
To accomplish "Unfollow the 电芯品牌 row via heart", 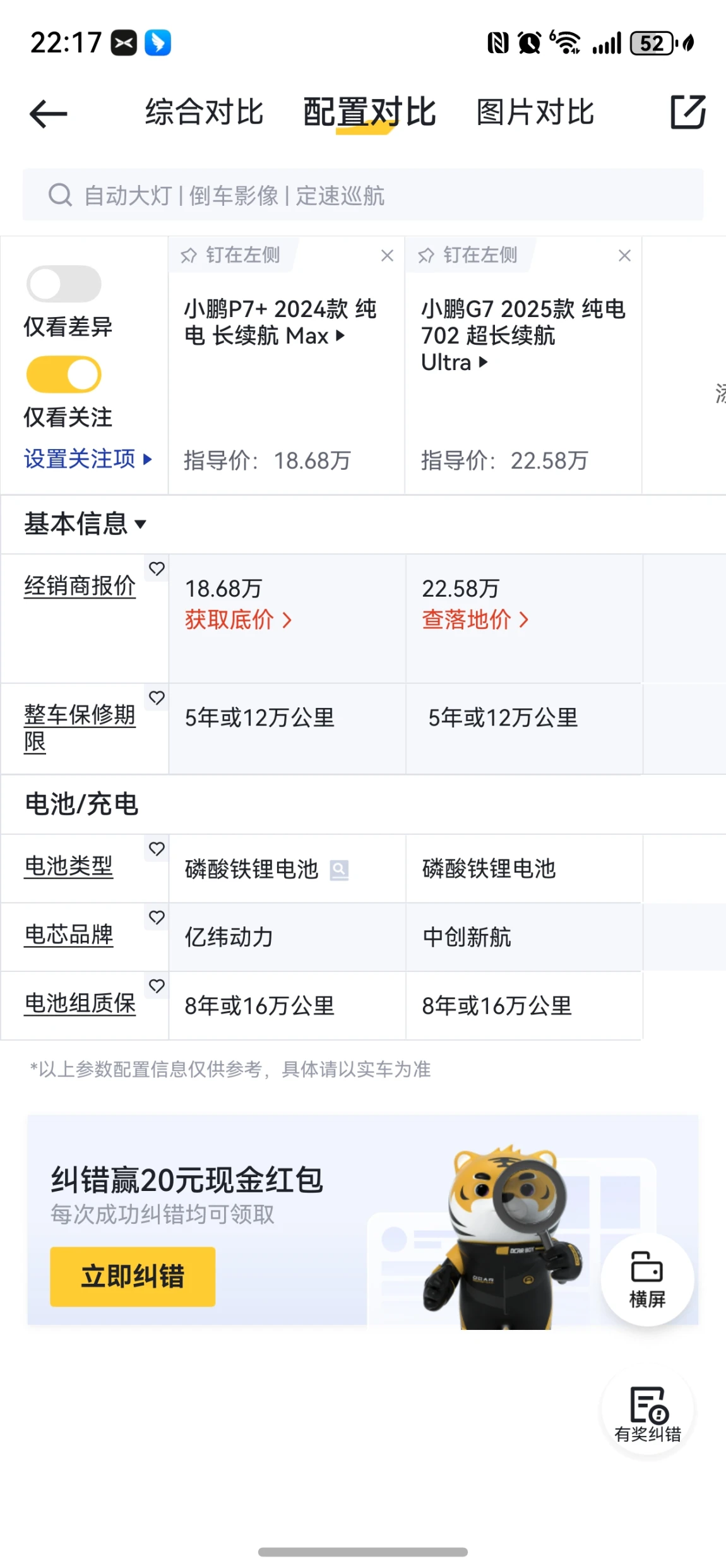I will tap(157, 918).
